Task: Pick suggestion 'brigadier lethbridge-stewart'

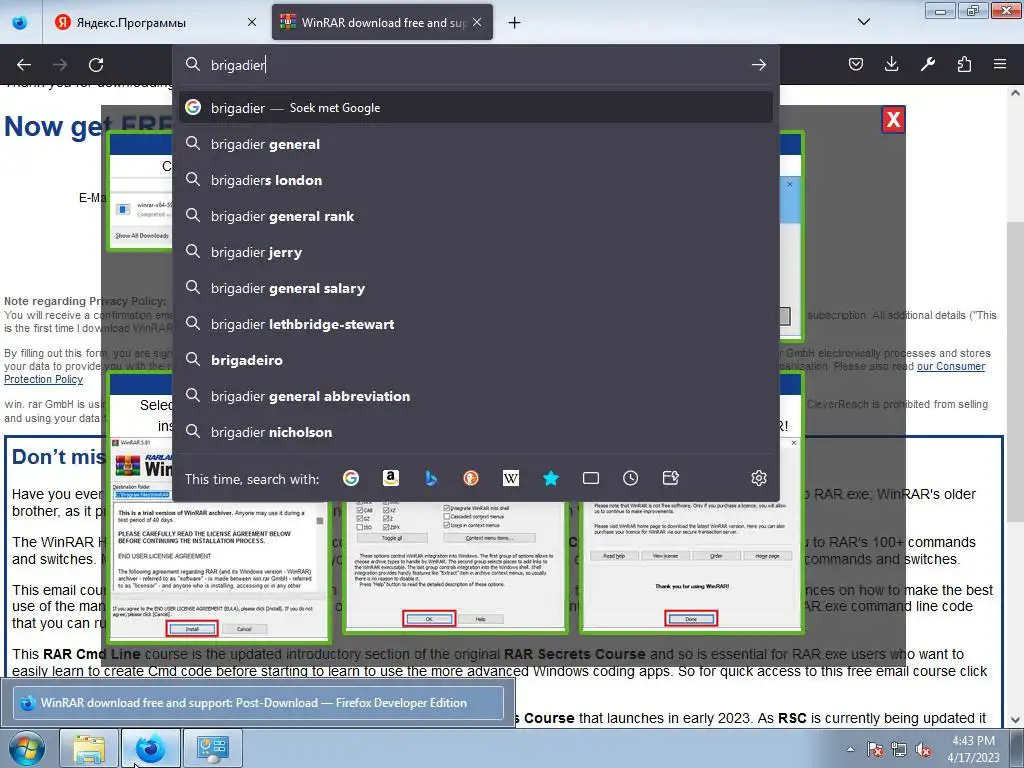Action: pos(475,324)
